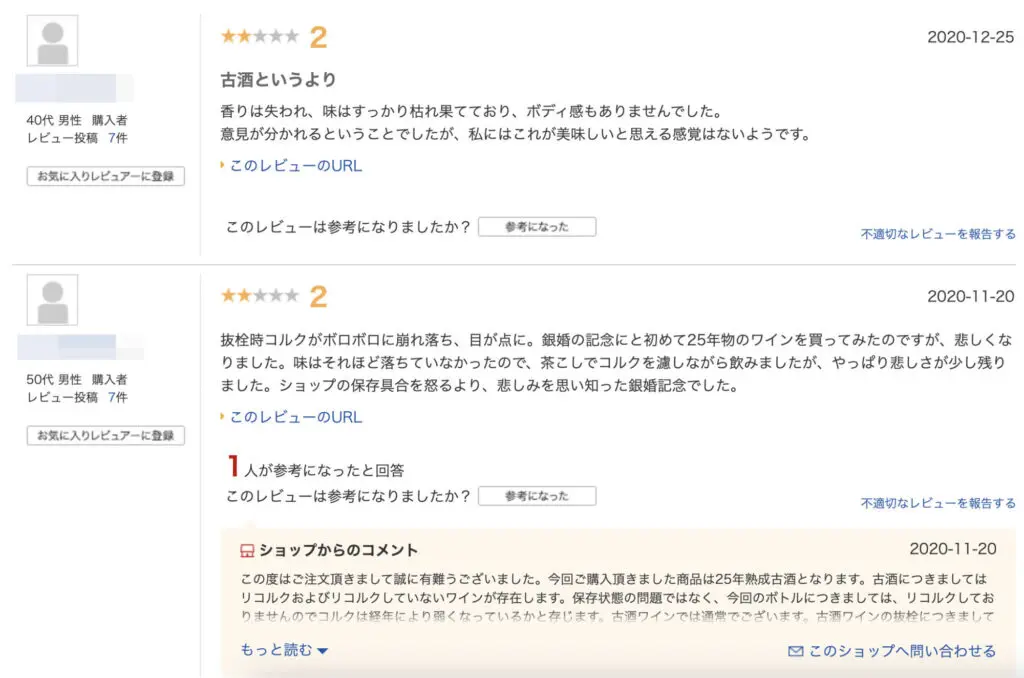
Task: Expand the shop comment with もっと読む
Action: click(x=284, y=651)
